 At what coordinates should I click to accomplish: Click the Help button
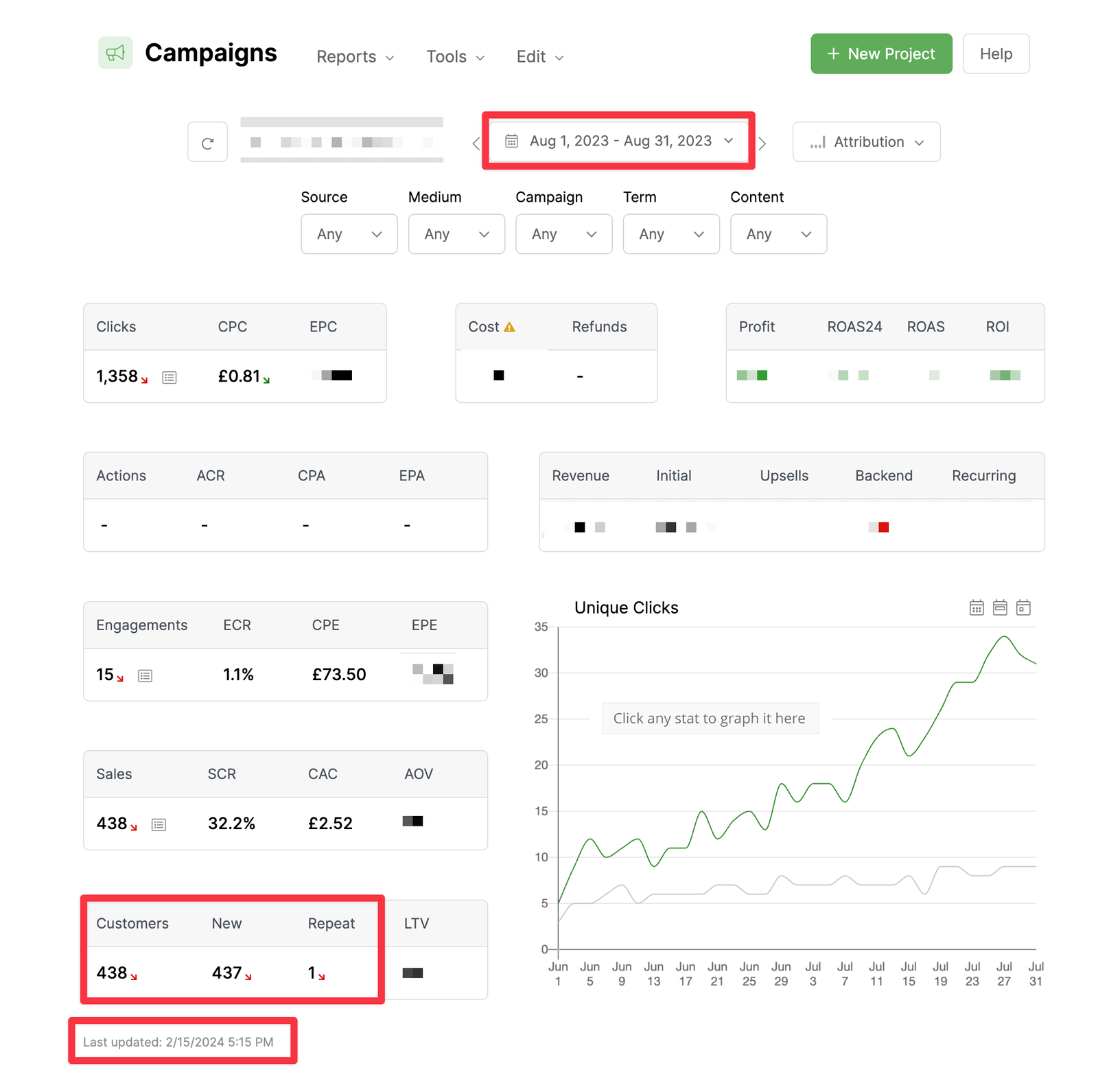point(996,54)
